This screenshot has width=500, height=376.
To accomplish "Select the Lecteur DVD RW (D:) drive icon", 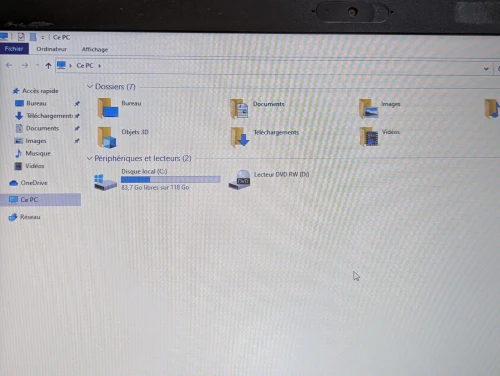I will point(240,180).
